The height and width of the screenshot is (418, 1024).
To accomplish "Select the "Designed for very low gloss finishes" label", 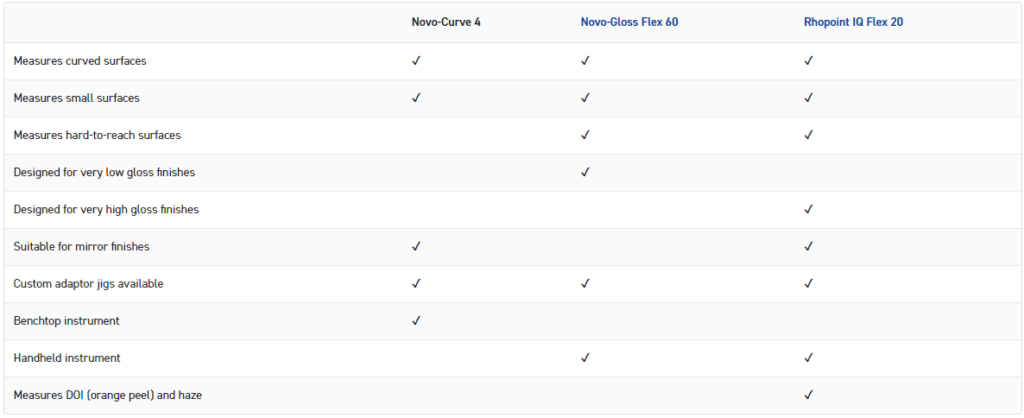I will [x=104, y=172].
